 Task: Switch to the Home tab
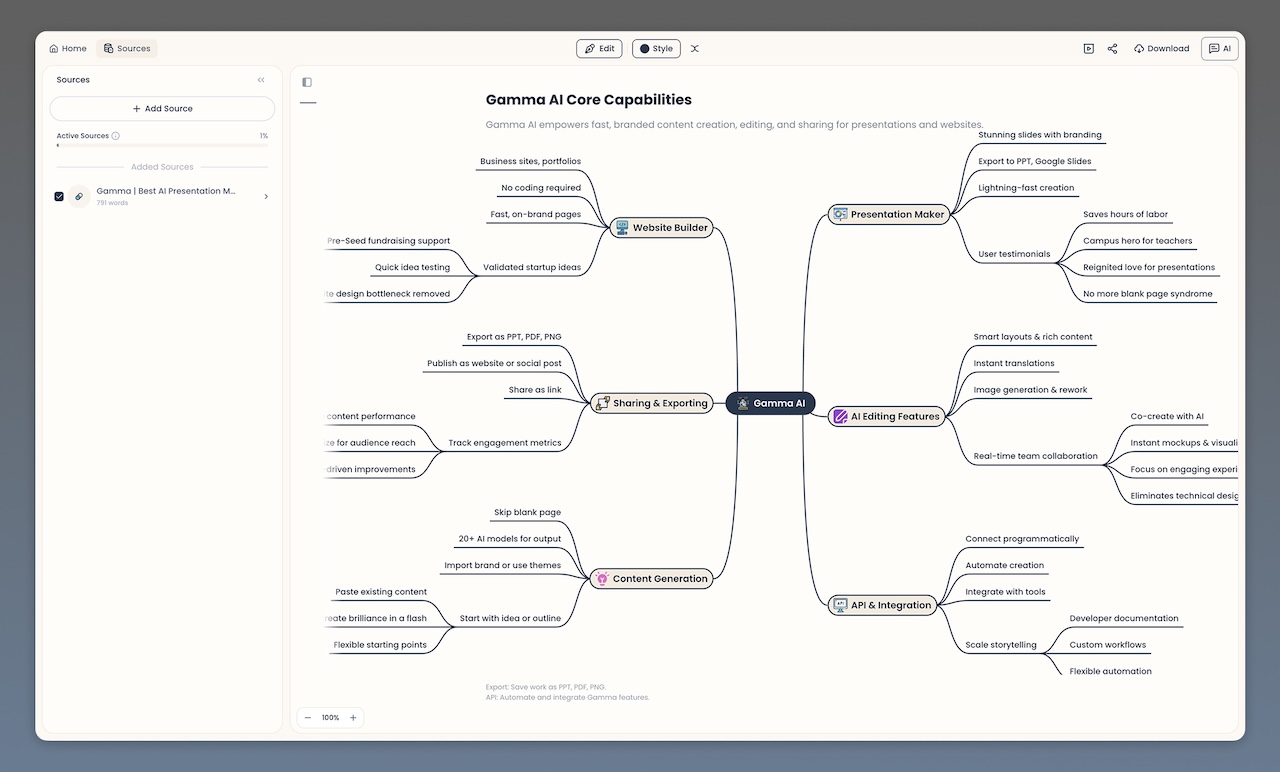[67, 48]
